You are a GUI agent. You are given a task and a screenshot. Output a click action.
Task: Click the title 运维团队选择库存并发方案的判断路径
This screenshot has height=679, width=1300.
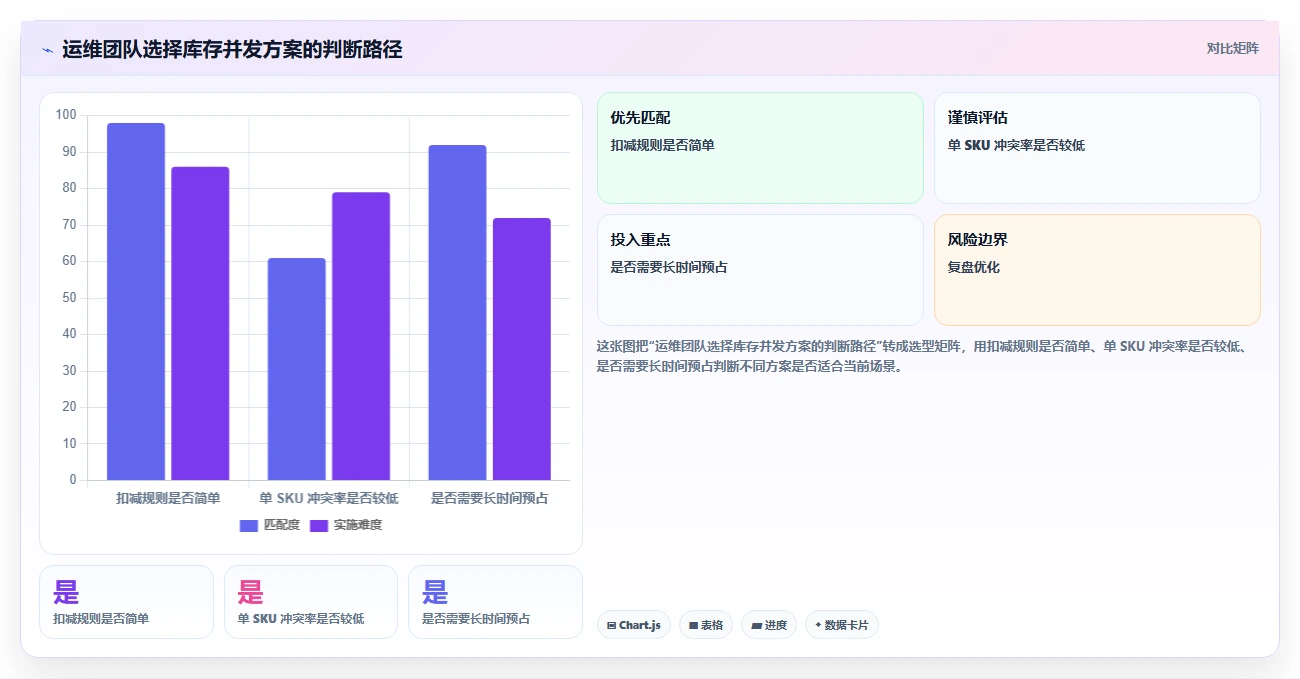tap(232, 49)
